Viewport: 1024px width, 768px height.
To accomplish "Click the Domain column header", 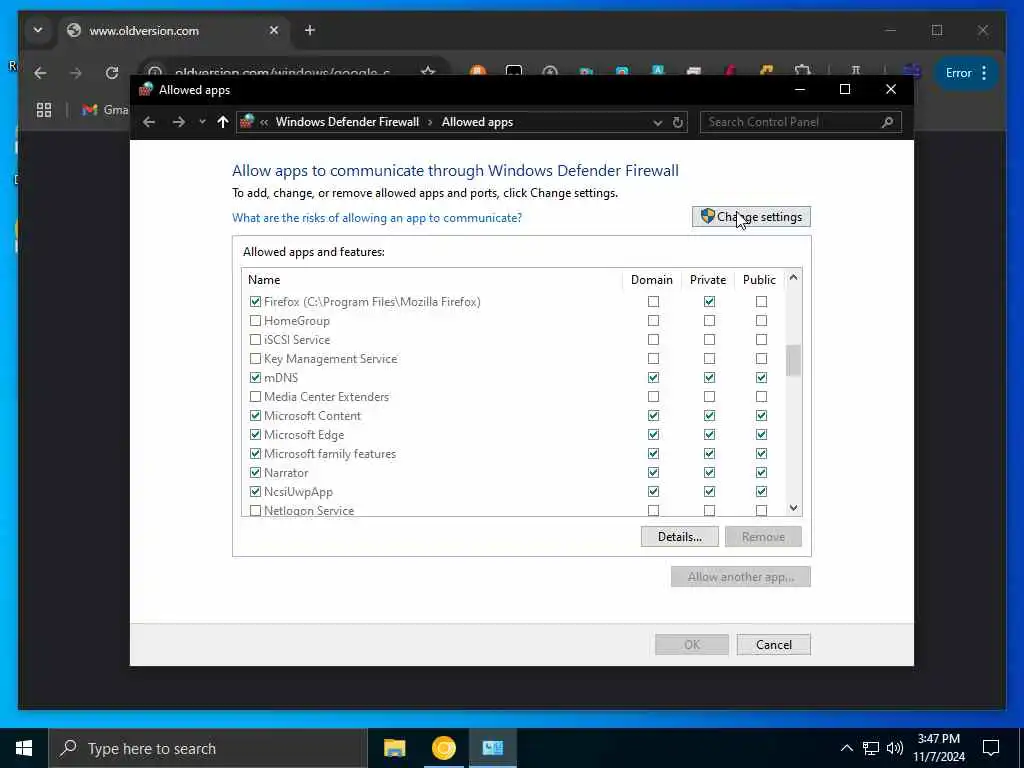I will (652, 280).
